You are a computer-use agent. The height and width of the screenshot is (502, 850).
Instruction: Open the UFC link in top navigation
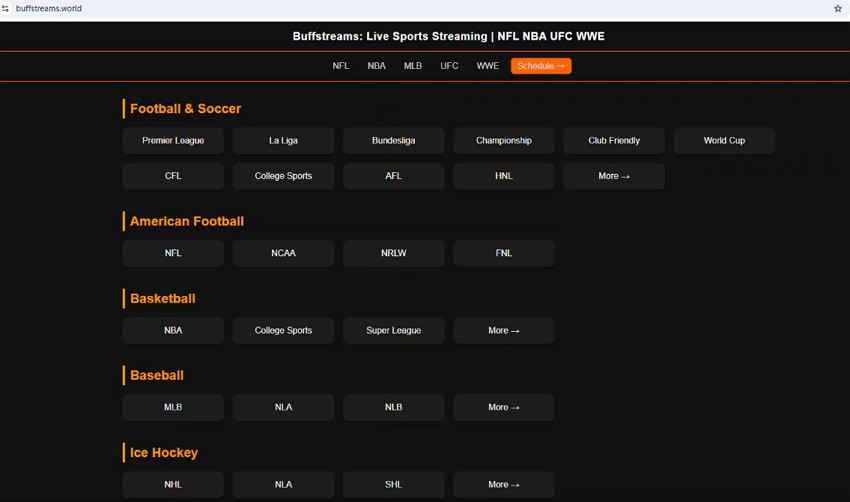(x=449, y=66)
